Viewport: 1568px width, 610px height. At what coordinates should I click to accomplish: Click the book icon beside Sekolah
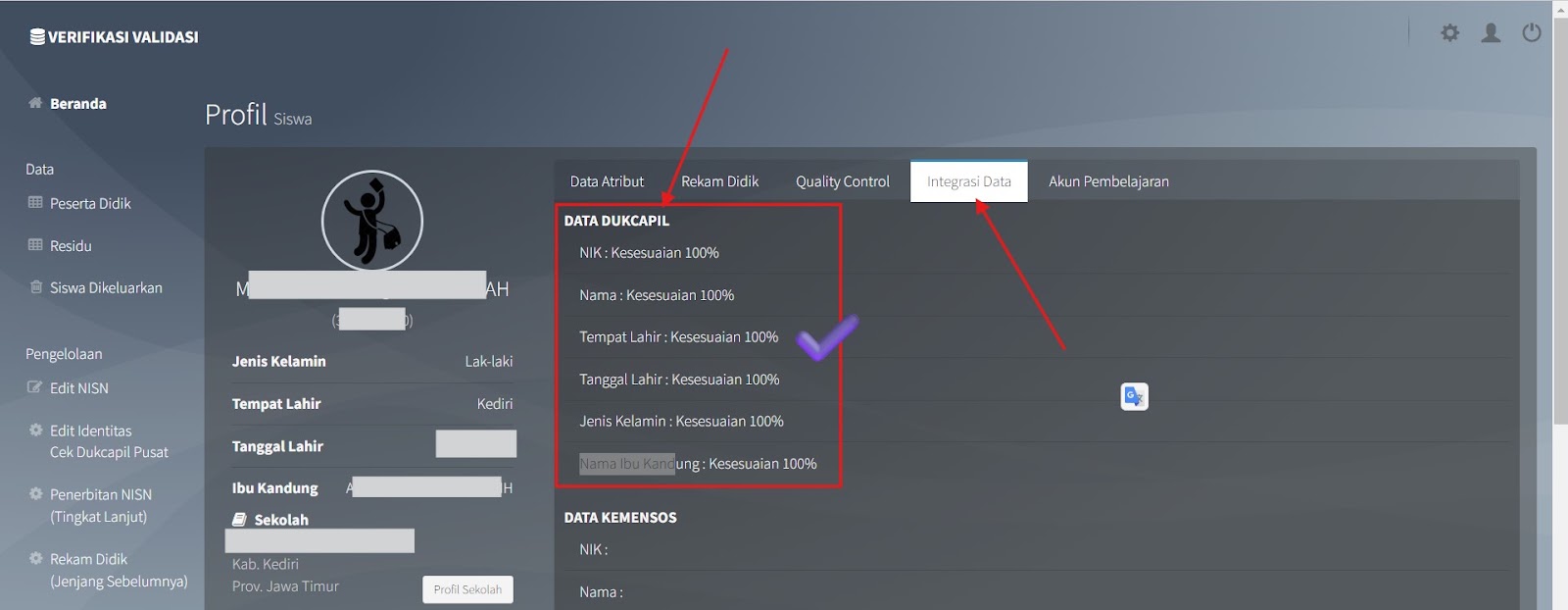239,520
